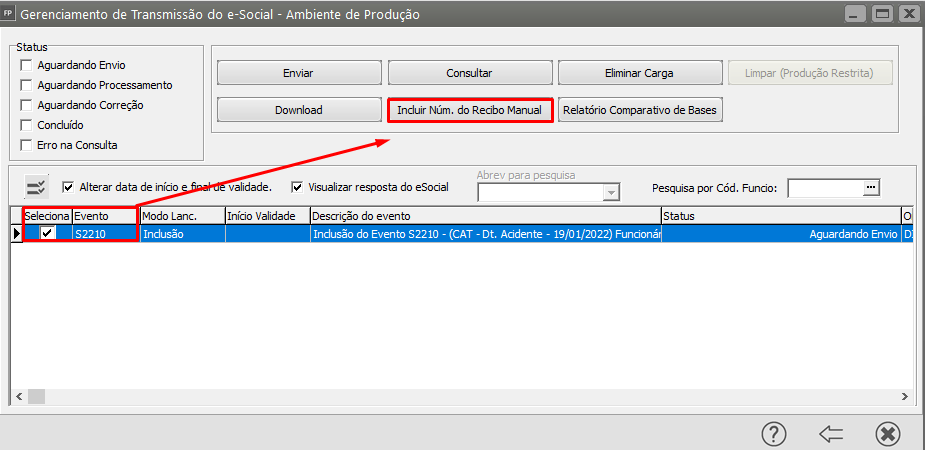Tick the Concluído status checkbox
Screen dimensions: 925x450
click(x=26, y=126)
